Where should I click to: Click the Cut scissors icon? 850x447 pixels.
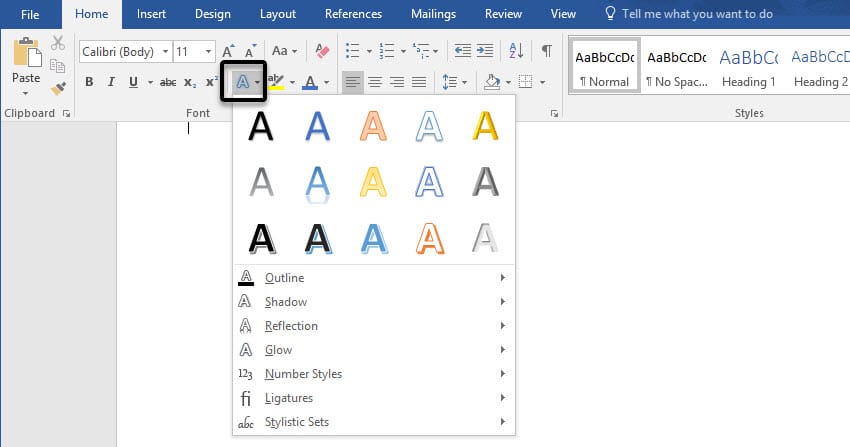click(x=58, y=43)
